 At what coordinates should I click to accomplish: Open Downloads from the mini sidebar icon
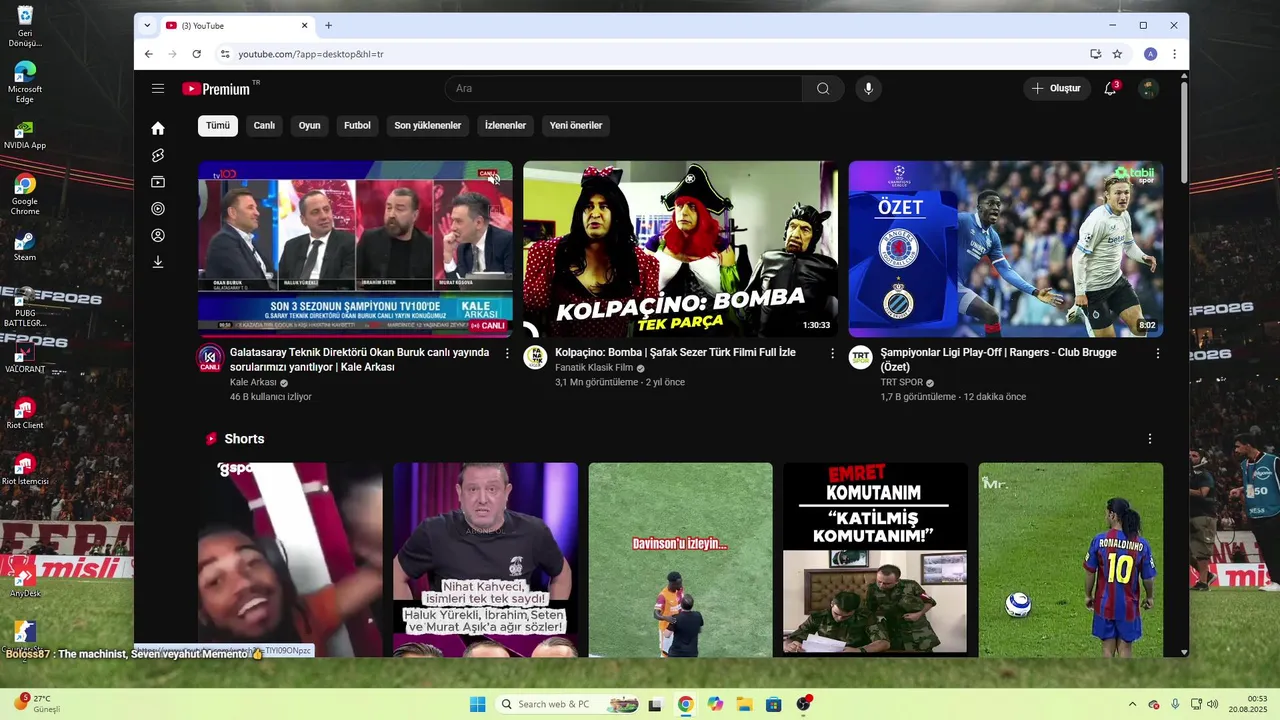[x=158, y=262]
